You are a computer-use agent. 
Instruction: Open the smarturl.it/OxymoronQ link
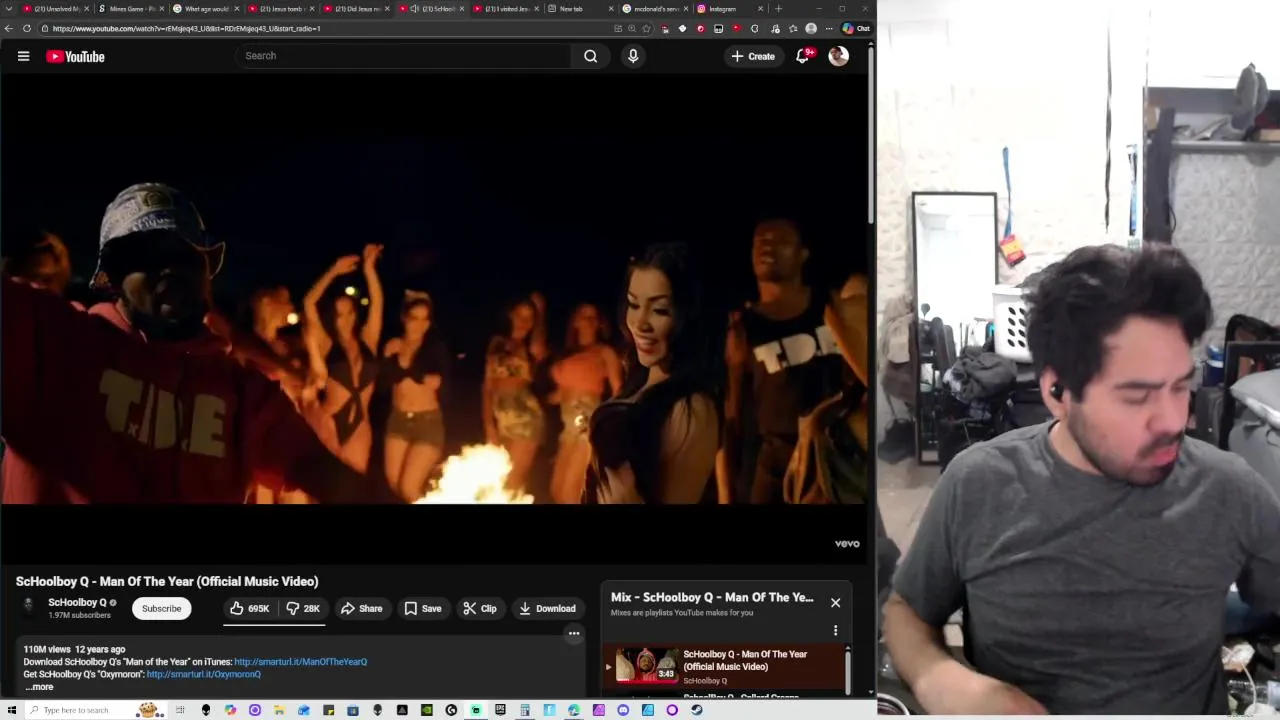tap(203, 674)
